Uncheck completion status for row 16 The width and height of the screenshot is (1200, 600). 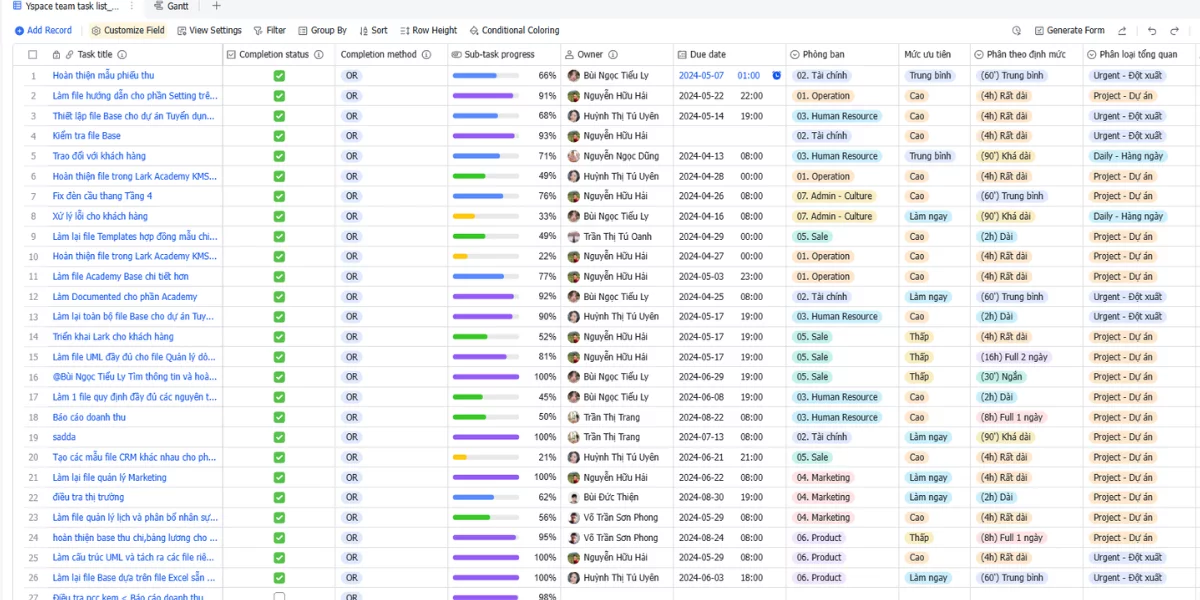(x=279, y=377)
